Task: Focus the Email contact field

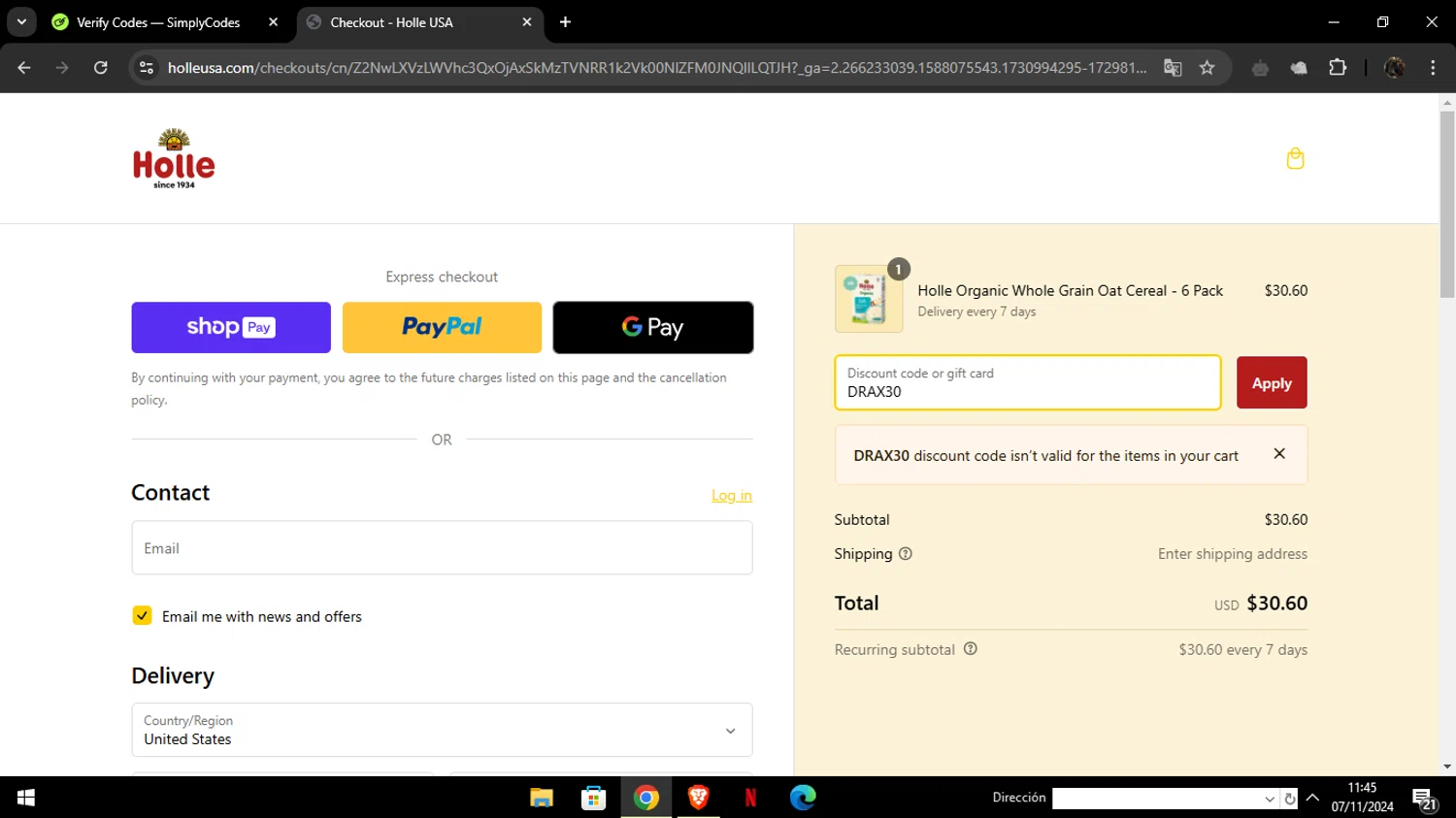Action: [442, 548]
